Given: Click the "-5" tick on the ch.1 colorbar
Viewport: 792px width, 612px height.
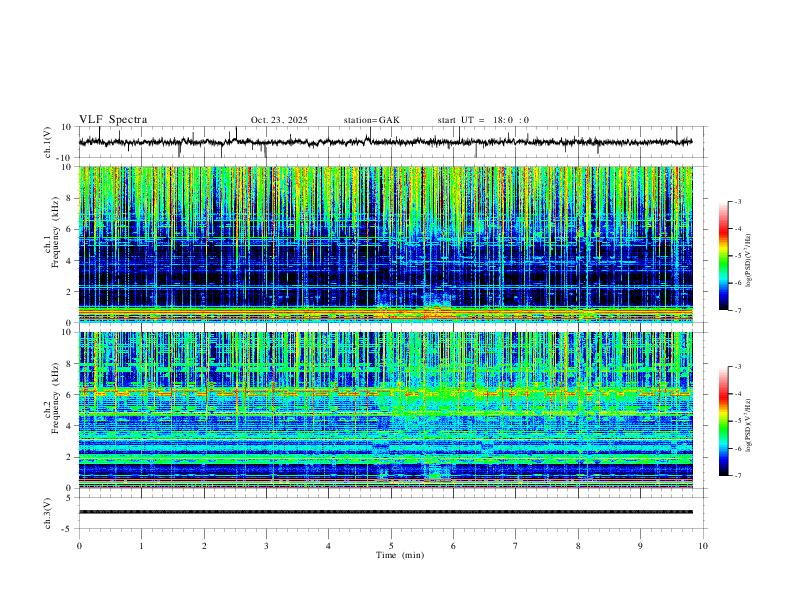Looking at the screenshot, I should click(x=738, y=256).
